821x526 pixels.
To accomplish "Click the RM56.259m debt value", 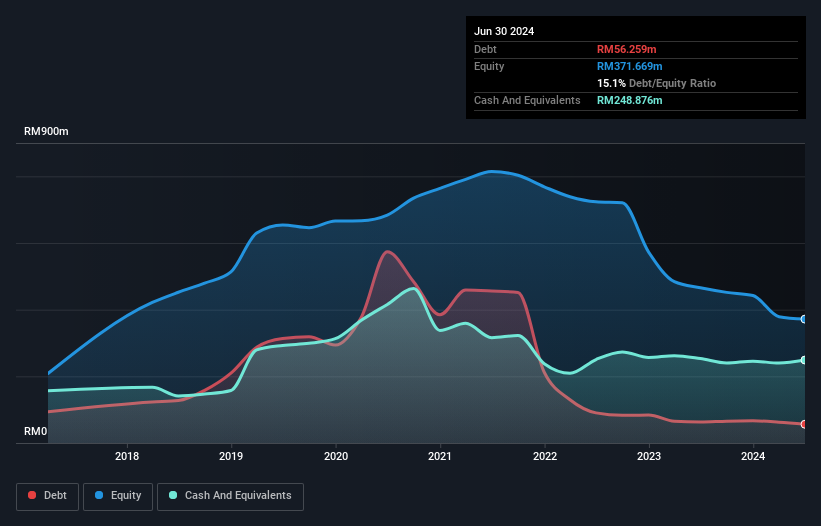I will point(626,49).
